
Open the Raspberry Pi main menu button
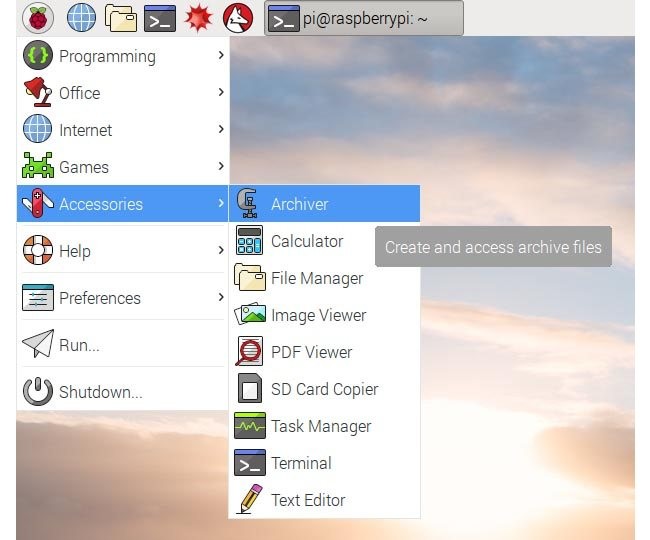point(38,18)
